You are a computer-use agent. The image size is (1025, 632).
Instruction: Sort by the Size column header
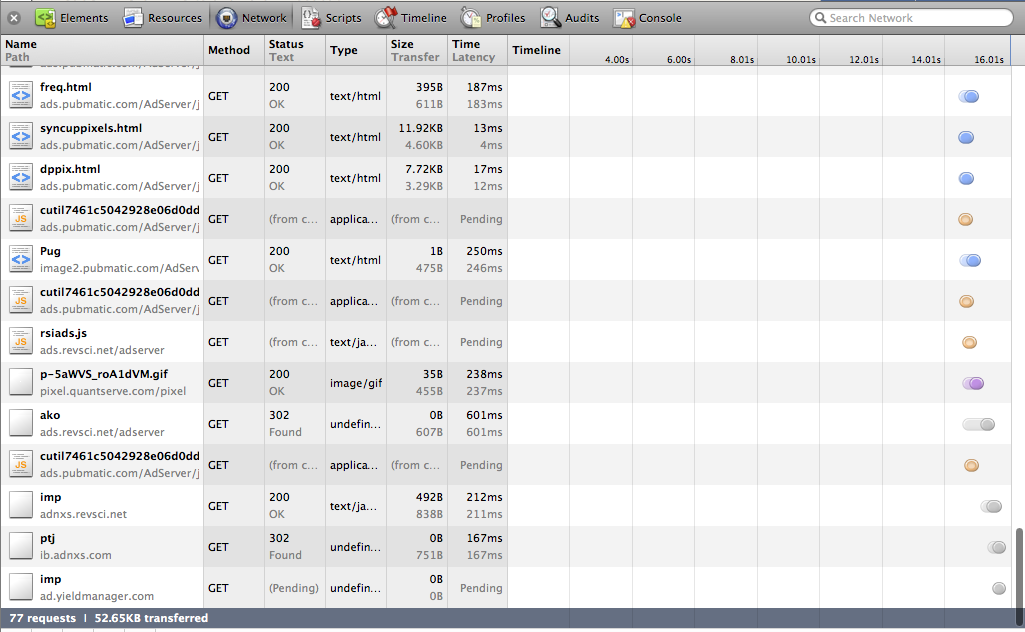point(417,50)
